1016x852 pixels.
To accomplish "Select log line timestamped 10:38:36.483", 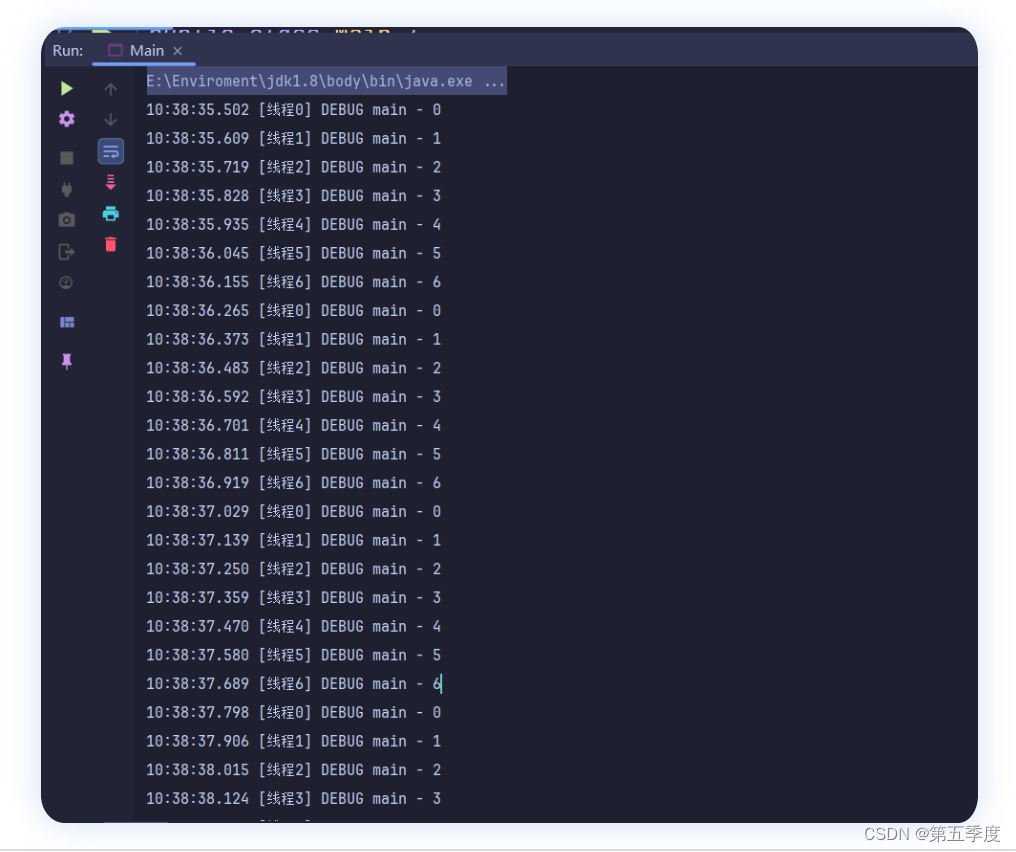I will [294, 368].
